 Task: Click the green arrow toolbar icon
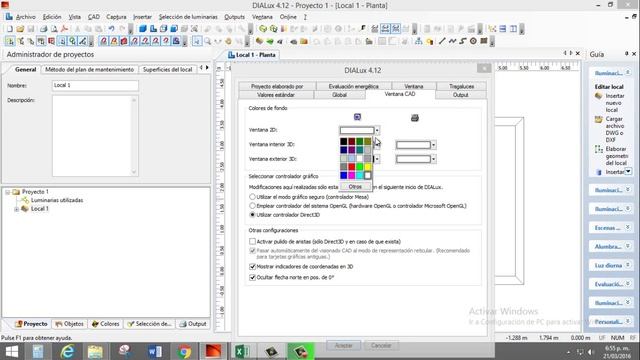(x=270, y=41)
